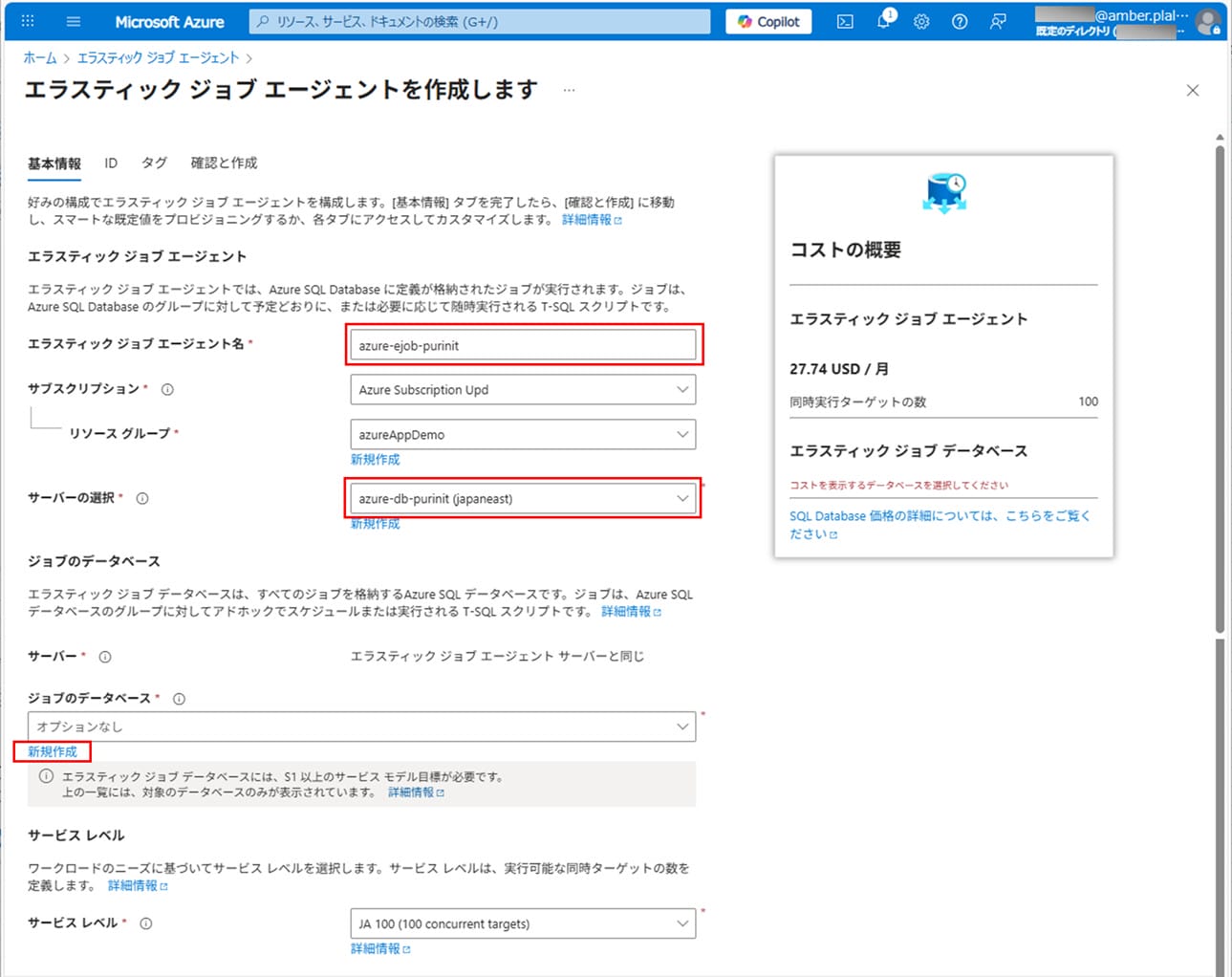This screenshot has height=977, width=1232.
Task: Open portal settings gear icon
Action: click(x=921, y=21)
